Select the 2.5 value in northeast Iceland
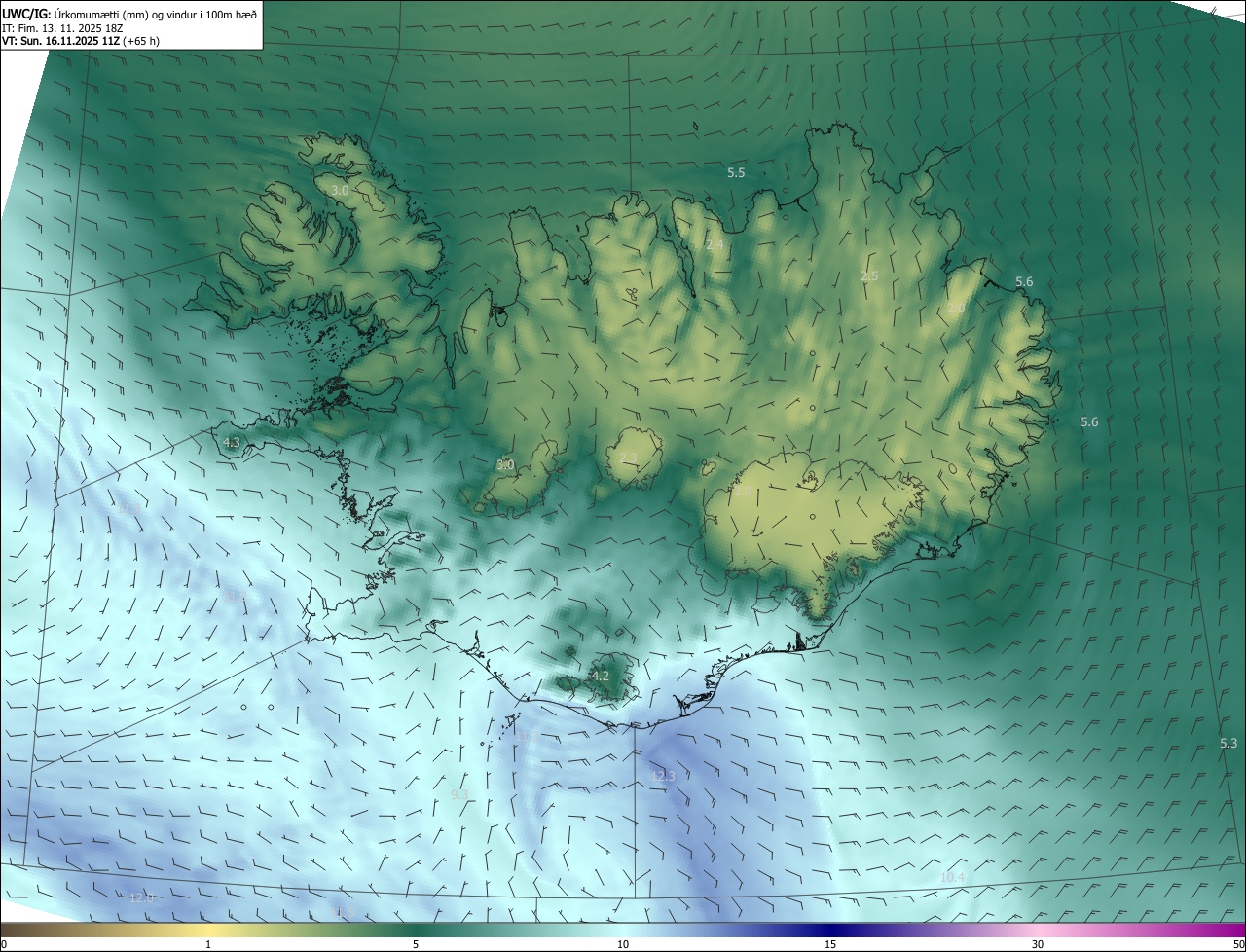 (x=869, y=276)
